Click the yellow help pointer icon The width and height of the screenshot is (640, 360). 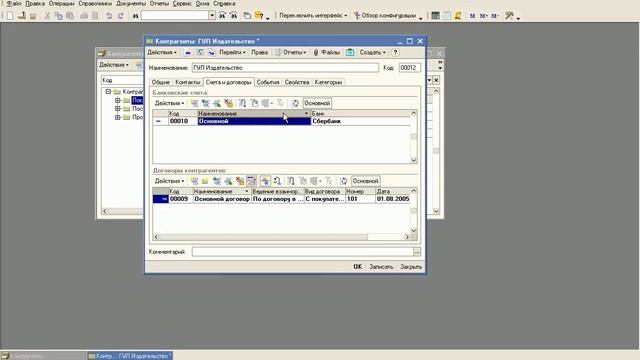tap(259, 16)
